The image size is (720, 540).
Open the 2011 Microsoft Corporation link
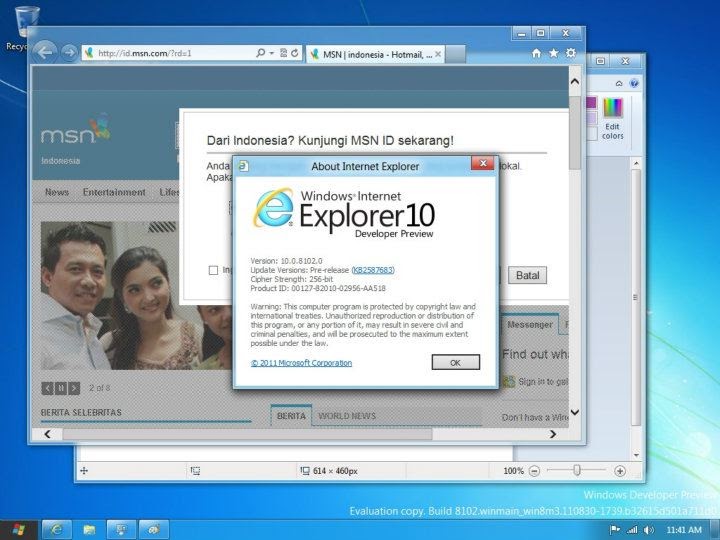[x=302, y=363]
